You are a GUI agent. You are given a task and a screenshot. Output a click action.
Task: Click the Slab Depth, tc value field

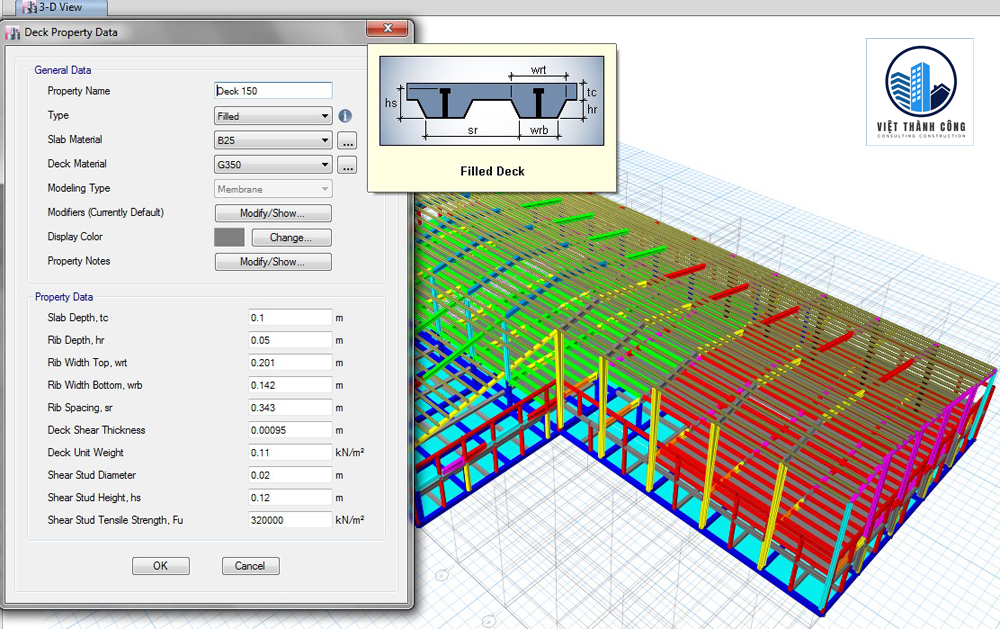(x=289, y=318)
